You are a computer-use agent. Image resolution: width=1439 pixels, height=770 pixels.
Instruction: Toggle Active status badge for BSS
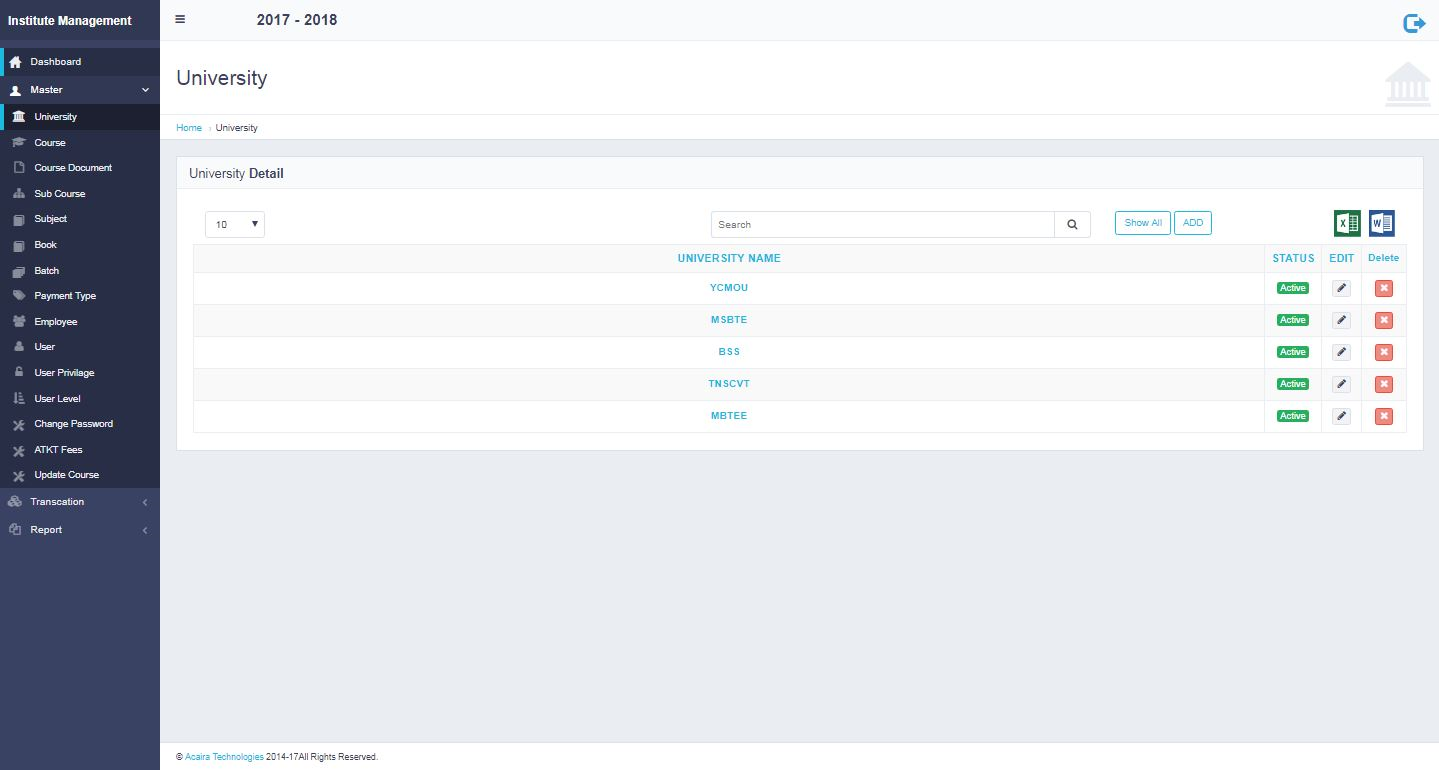click(1292, 352)
